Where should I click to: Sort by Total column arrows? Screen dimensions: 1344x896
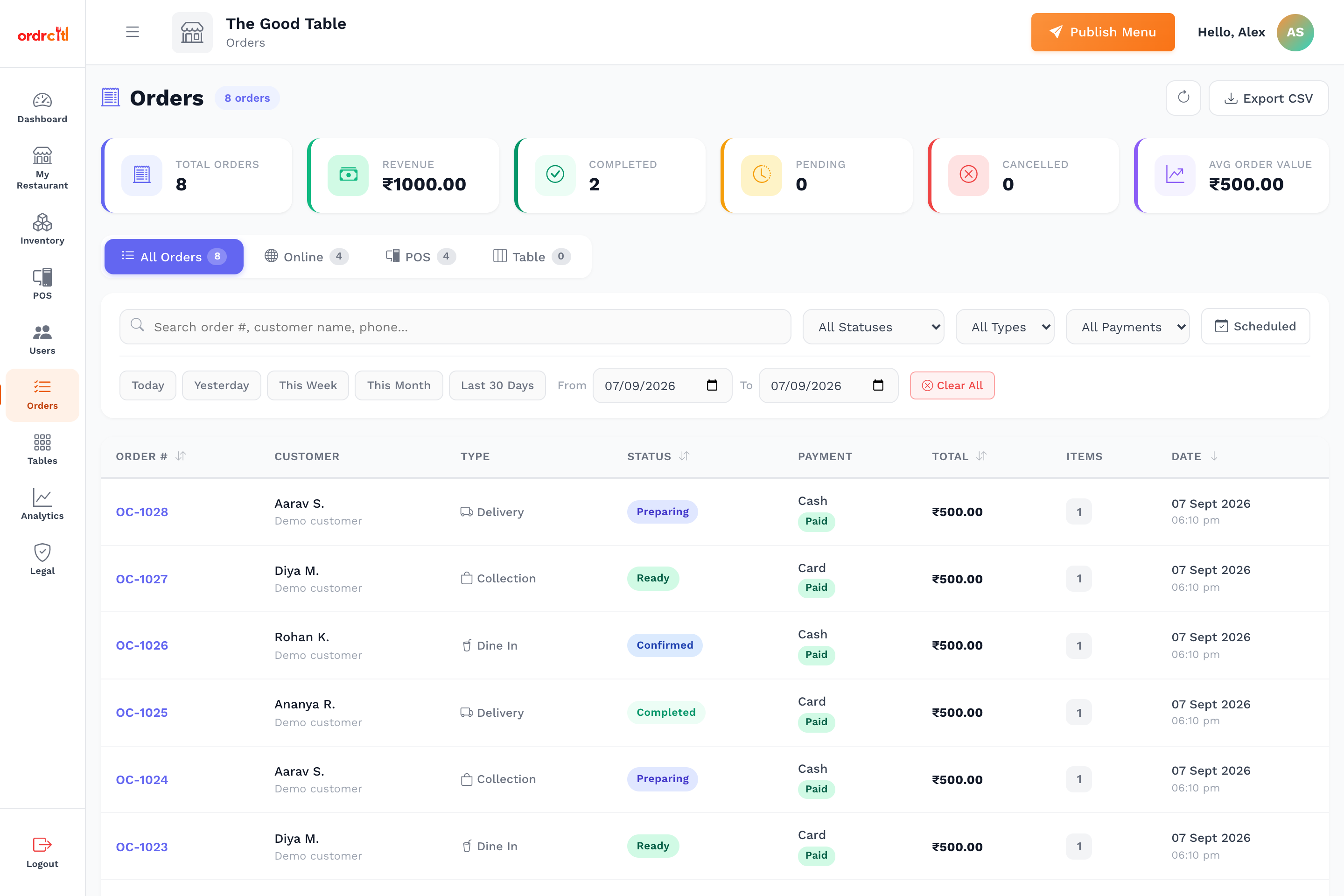point(981,456)
